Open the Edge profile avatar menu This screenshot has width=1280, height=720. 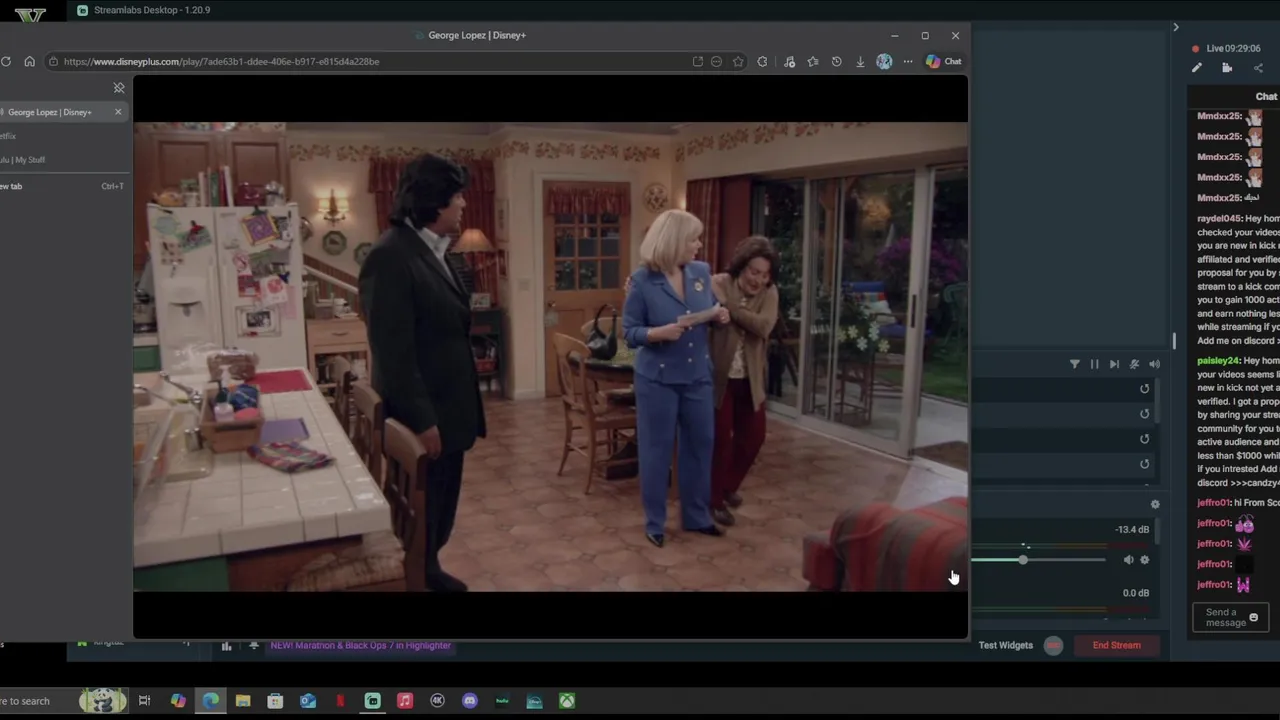click(884, 62)
